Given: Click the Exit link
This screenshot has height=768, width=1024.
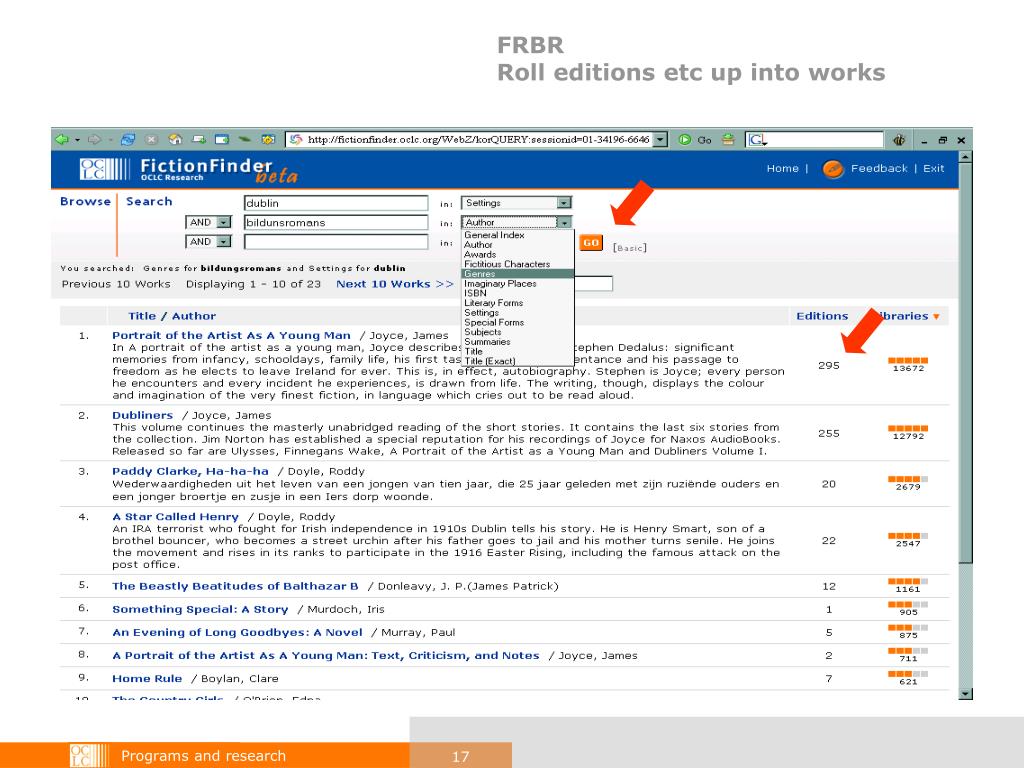Looking at the screenshot, I should click(933, 168).
